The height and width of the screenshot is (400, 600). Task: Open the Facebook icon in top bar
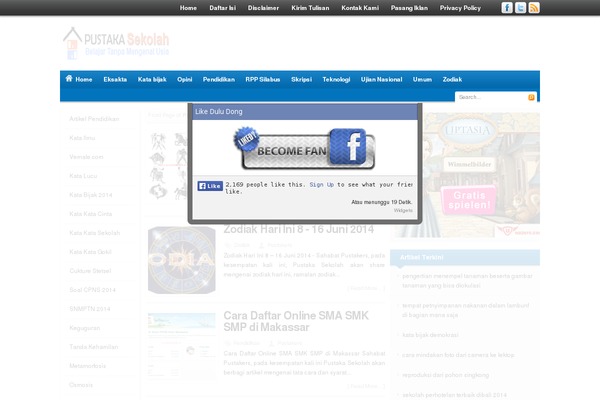pyautogui.click(x=507, y=8)
